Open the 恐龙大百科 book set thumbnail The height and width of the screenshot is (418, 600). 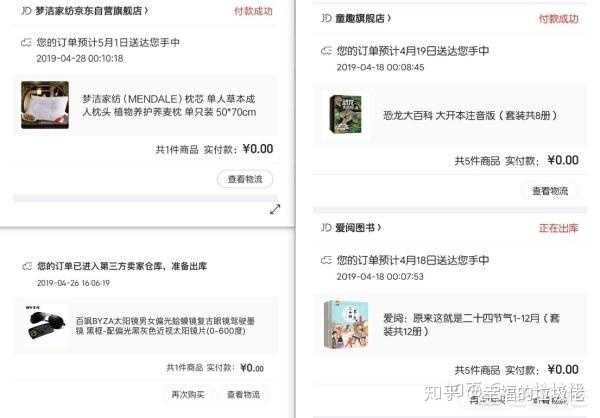click(346, 114)
